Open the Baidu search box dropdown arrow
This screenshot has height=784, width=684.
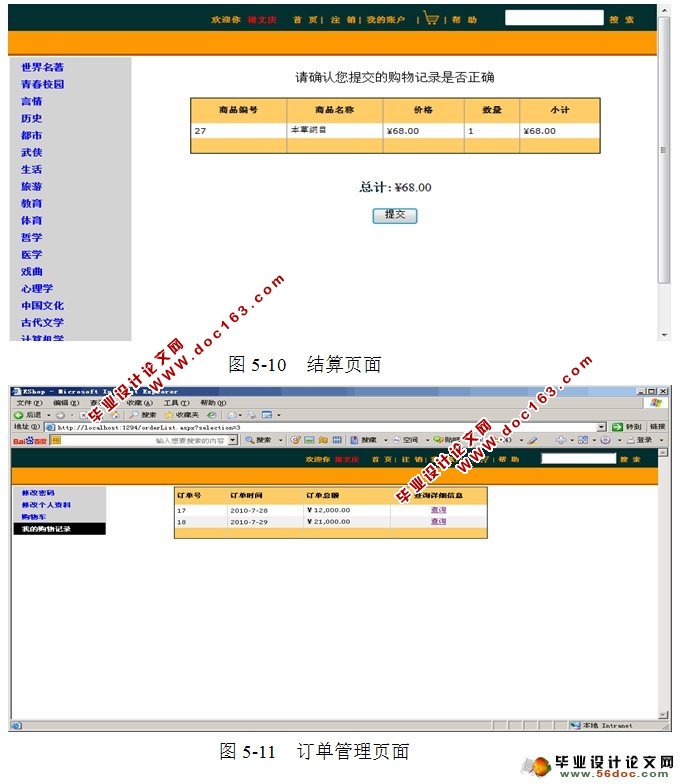(x=232, y=440)
